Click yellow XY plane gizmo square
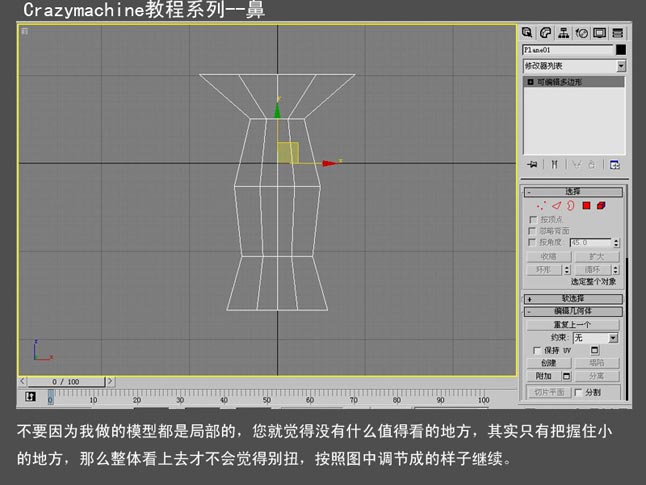The width and height of the screenshot is (646, 485). (288, 153)
